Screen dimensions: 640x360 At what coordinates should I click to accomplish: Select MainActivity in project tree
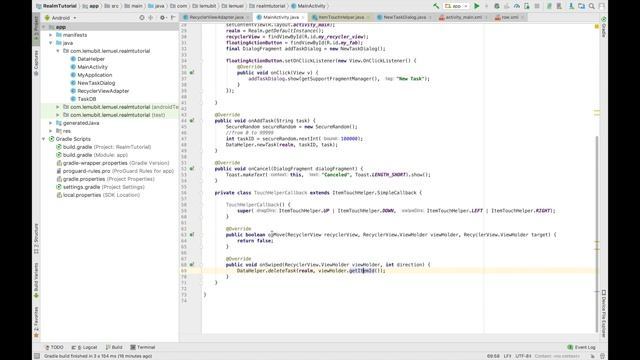[92, 67]
